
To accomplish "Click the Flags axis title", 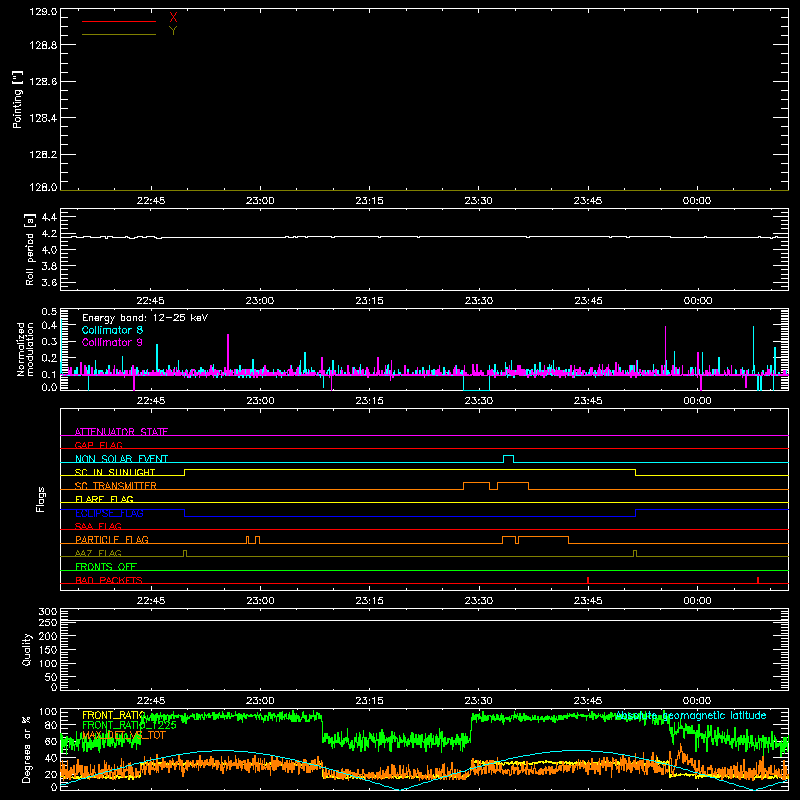I will click(x=40, y=499).
